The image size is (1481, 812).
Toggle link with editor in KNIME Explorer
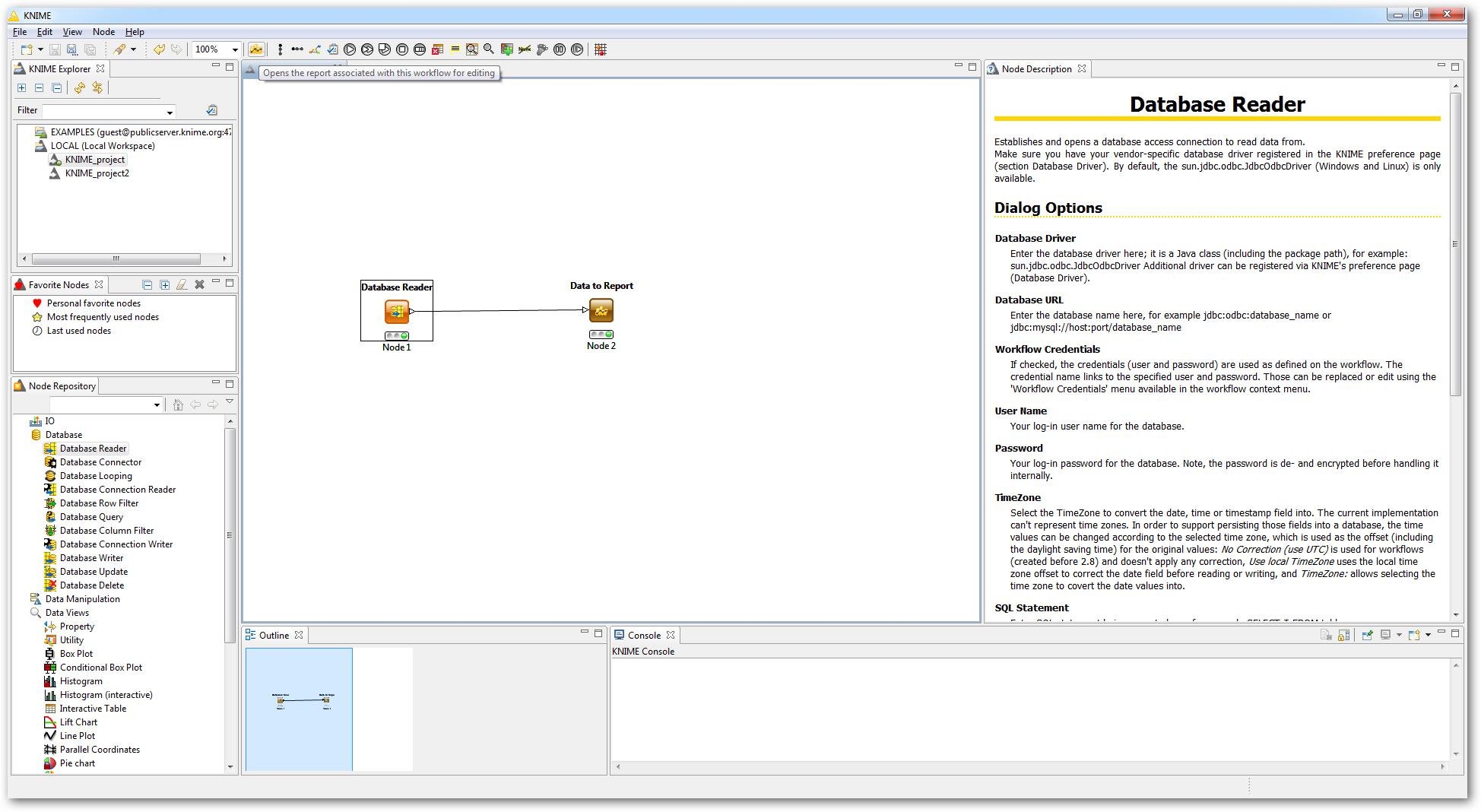pyautogui.click(x=97, y=88)
